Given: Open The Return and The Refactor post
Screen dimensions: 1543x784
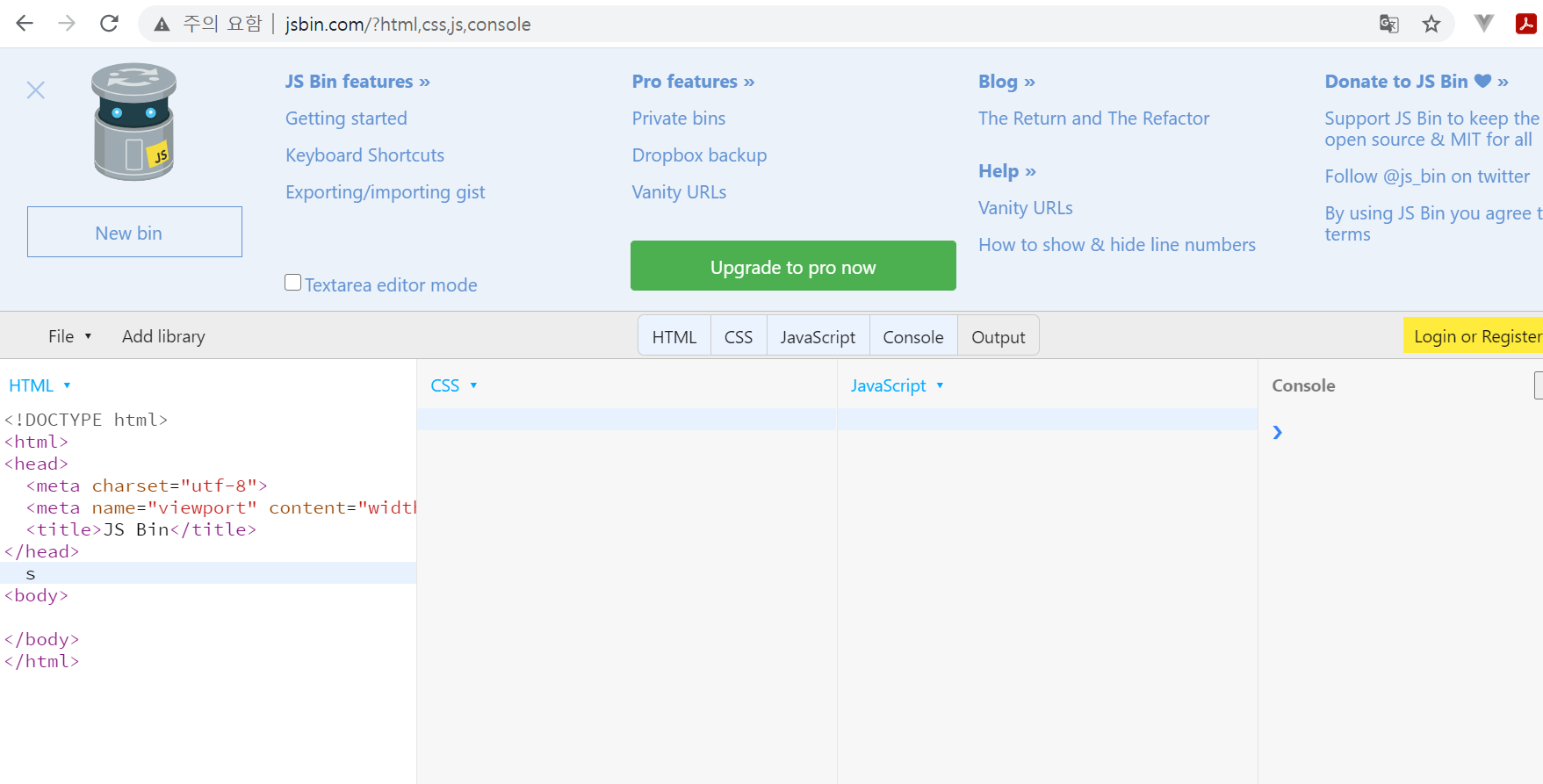Looking at the screenshot, I should pos(1093,119).
